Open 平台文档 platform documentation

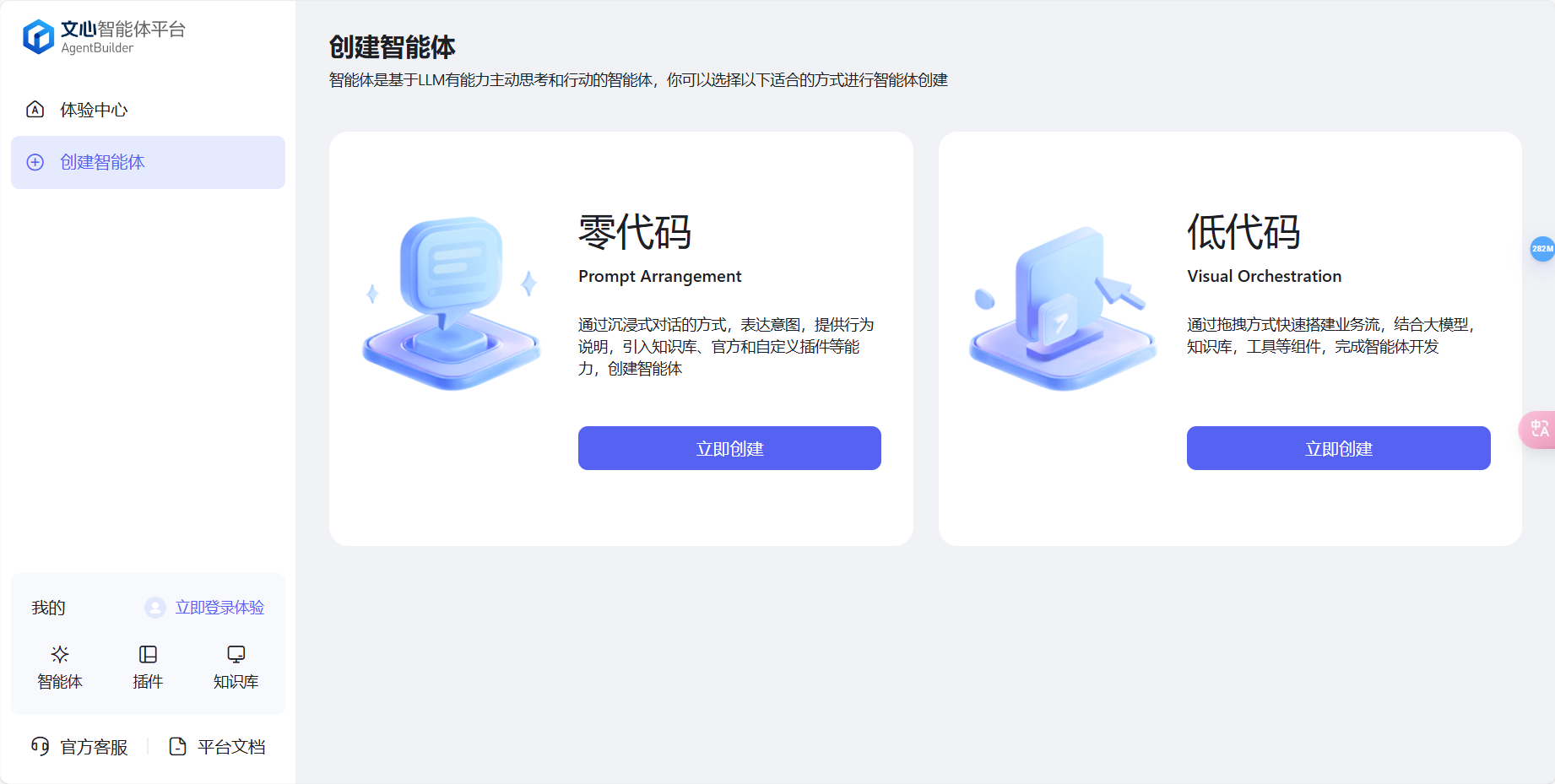point(230,746)
